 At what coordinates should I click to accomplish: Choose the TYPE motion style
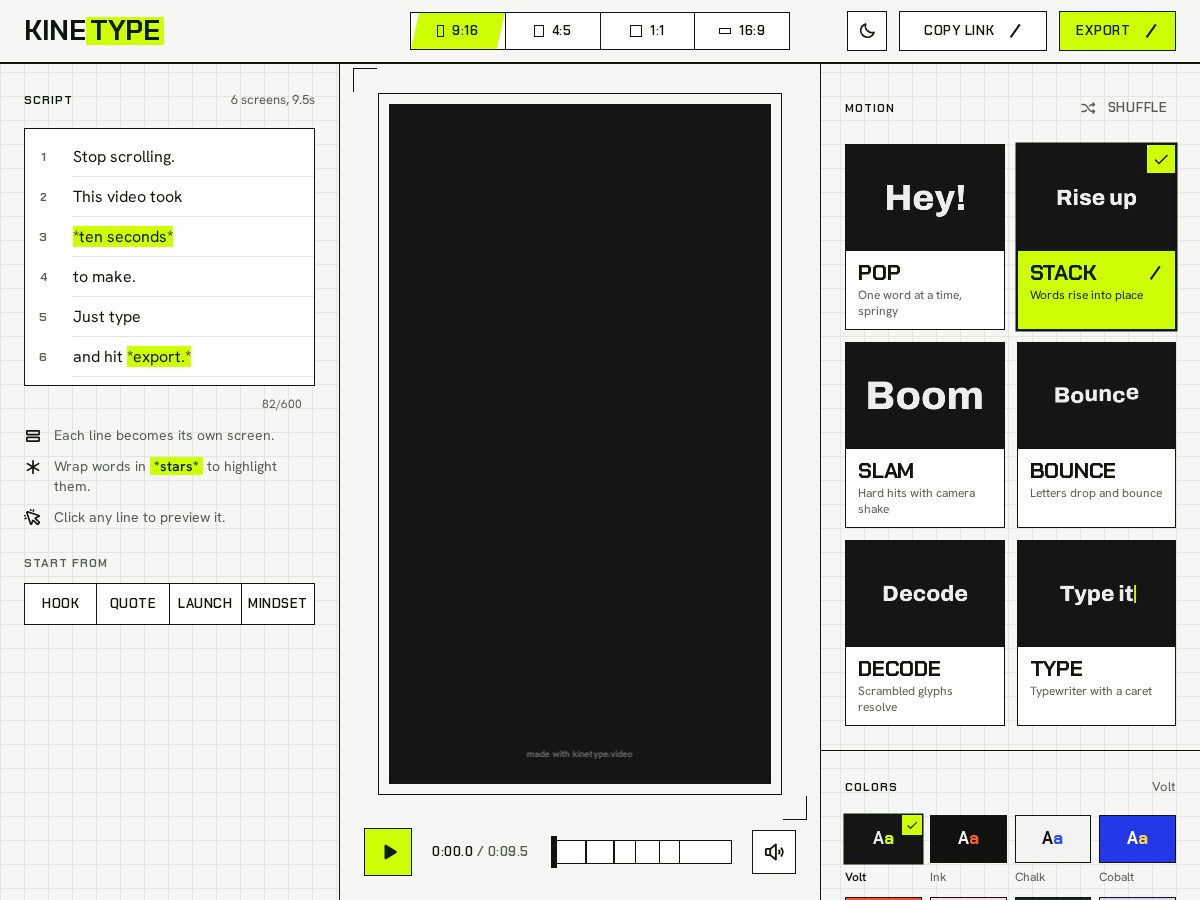click(1096, 633)
